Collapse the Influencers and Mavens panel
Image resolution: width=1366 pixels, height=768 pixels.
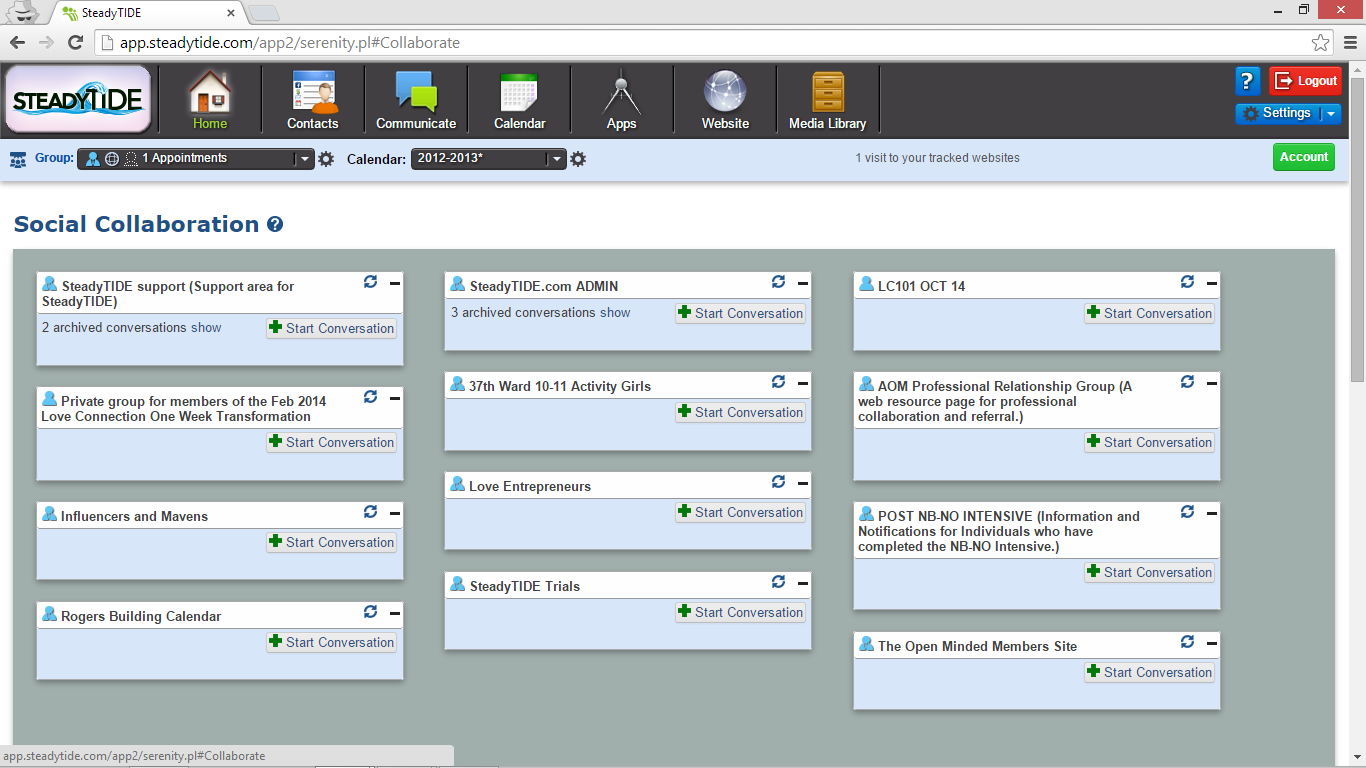pos(394,513)
